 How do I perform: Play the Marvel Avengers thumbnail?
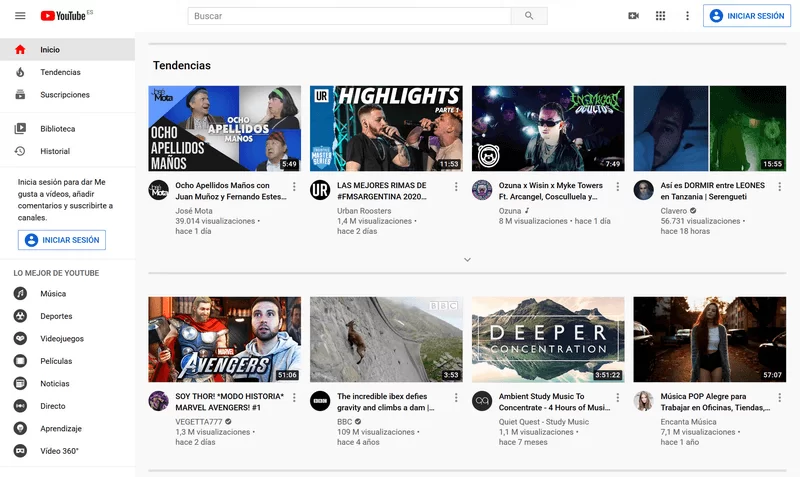[x=224, y=339]
